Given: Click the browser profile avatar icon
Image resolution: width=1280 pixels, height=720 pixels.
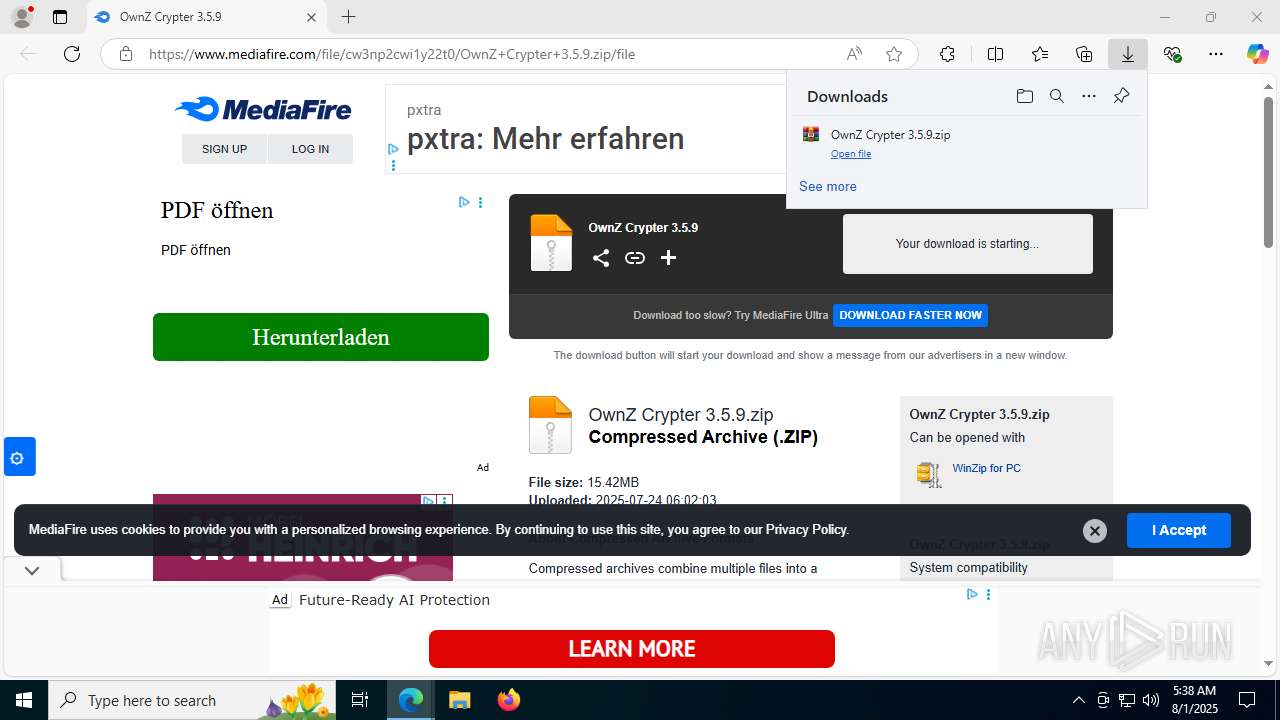Looking at the screenshot, I should [21, 17].
